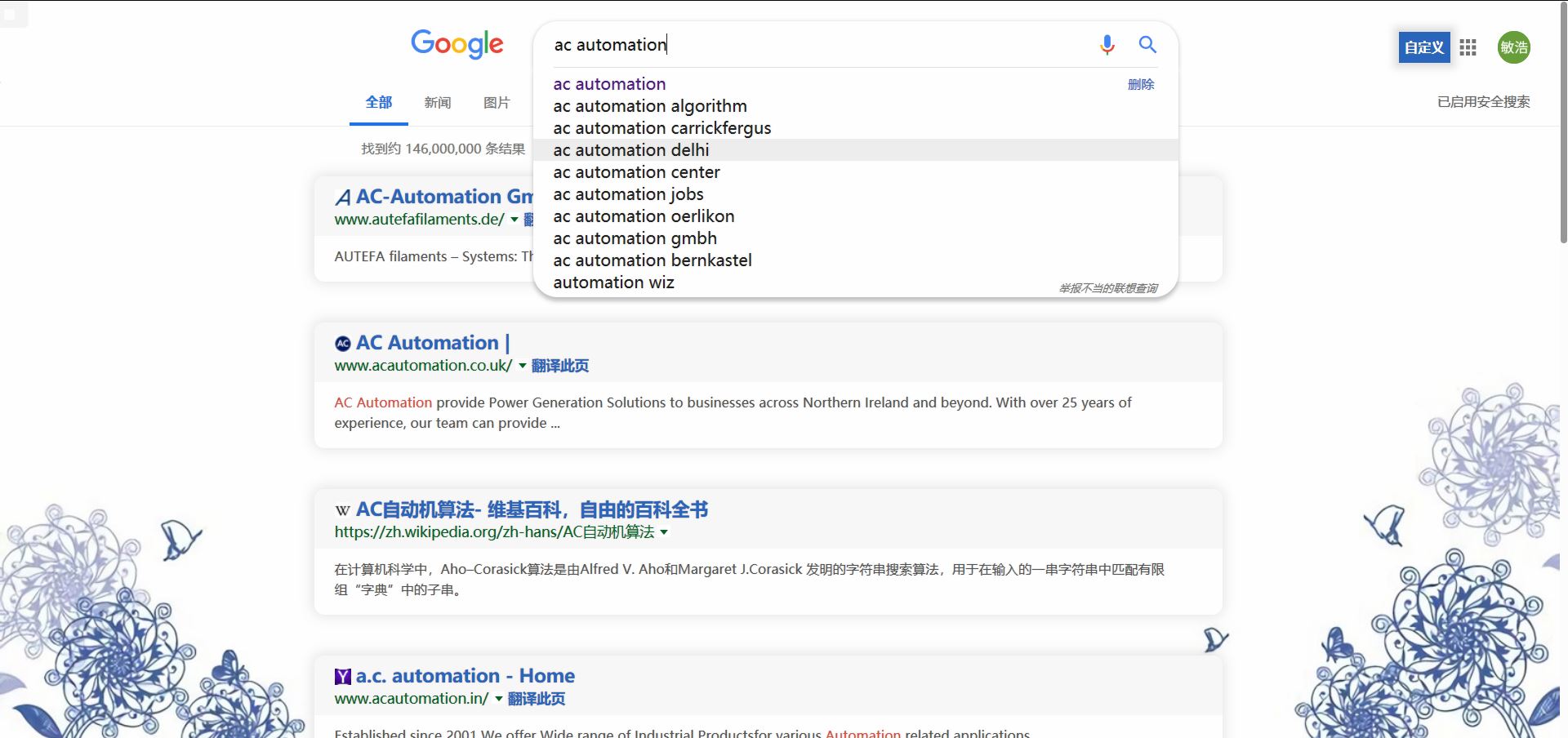This screenshot has height=738, width=1568.
Task: Click the www.acautomation.co.uk/ URL
Action: tap(423, 366)
